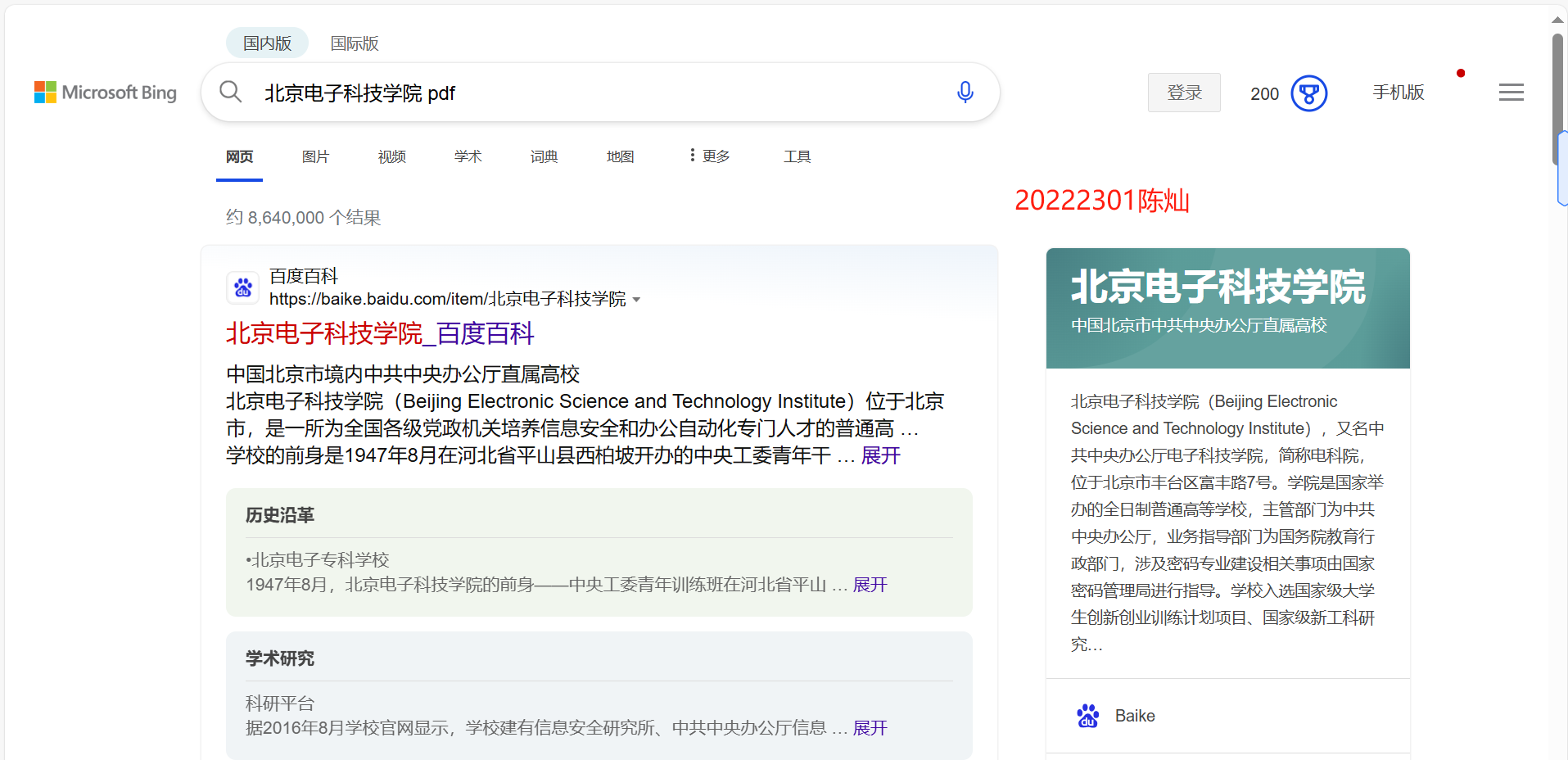Click the knowledge panel header 北京电子科技学院
The height and width of the screenshot is (760, 1568).
(x=1218, y=287)
